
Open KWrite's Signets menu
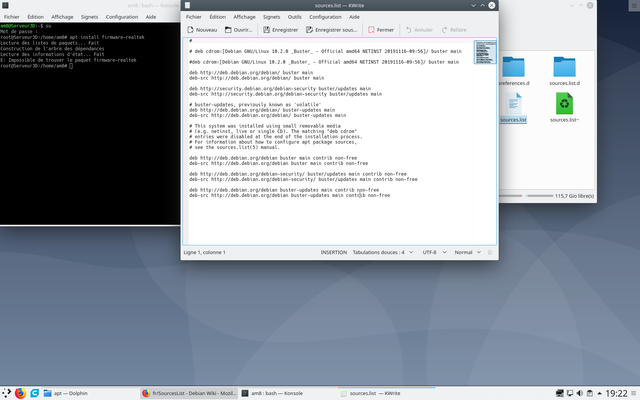click(271, 17)
